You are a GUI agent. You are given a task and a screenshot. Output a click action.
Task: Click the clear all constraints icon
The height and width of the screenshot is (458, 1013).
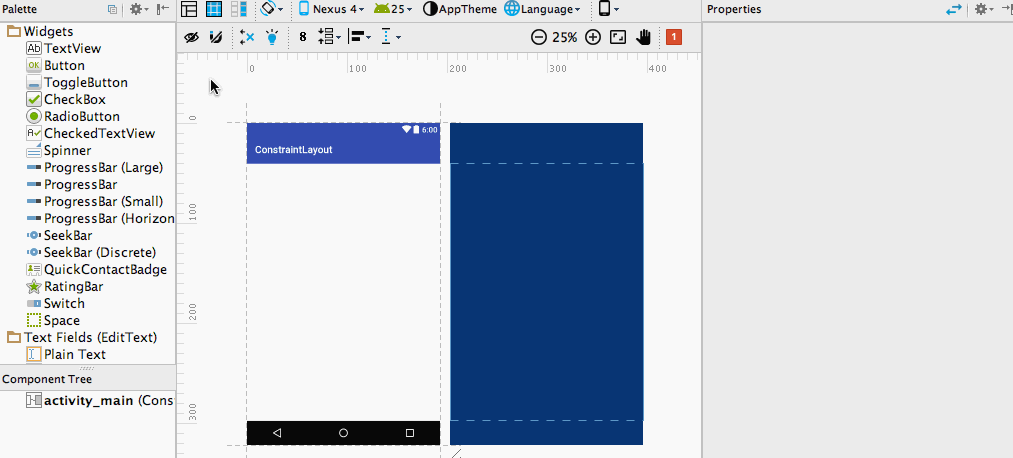coord(247,37)
